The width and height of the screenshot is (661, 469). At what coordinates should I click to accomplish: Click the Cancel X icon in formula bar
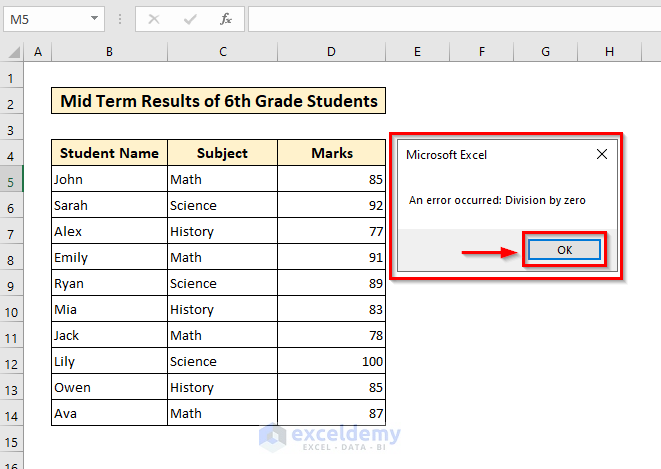click(154, 19)
